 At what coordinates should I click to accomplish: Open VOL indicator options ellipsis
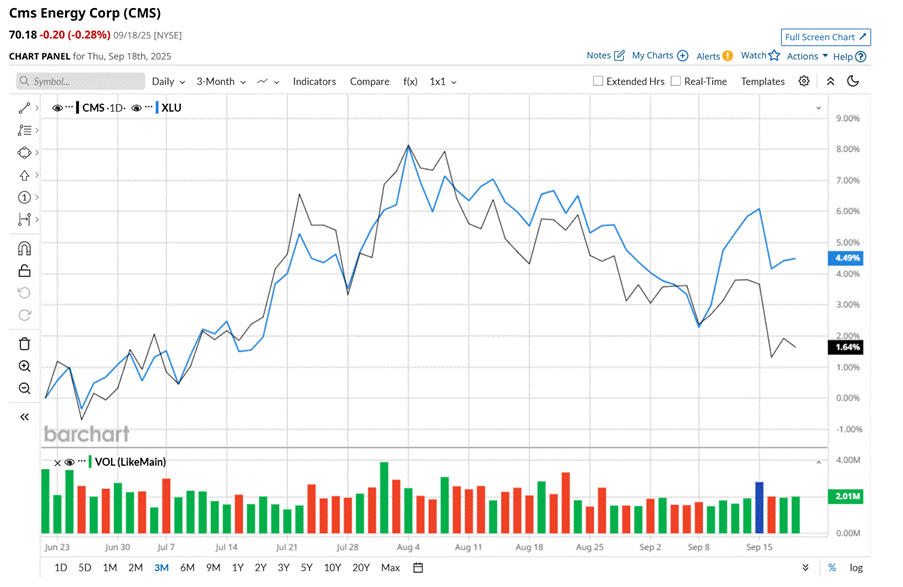(x=82, y=461)
